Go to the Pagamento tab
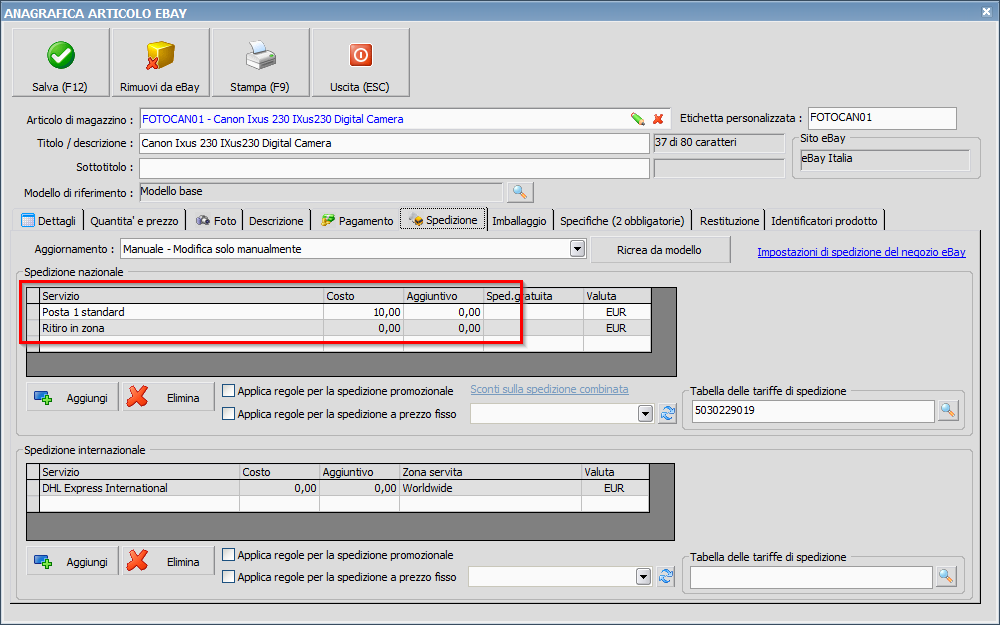The height and width of the screenshot is (625, 1000). click(x=357, y=221)
